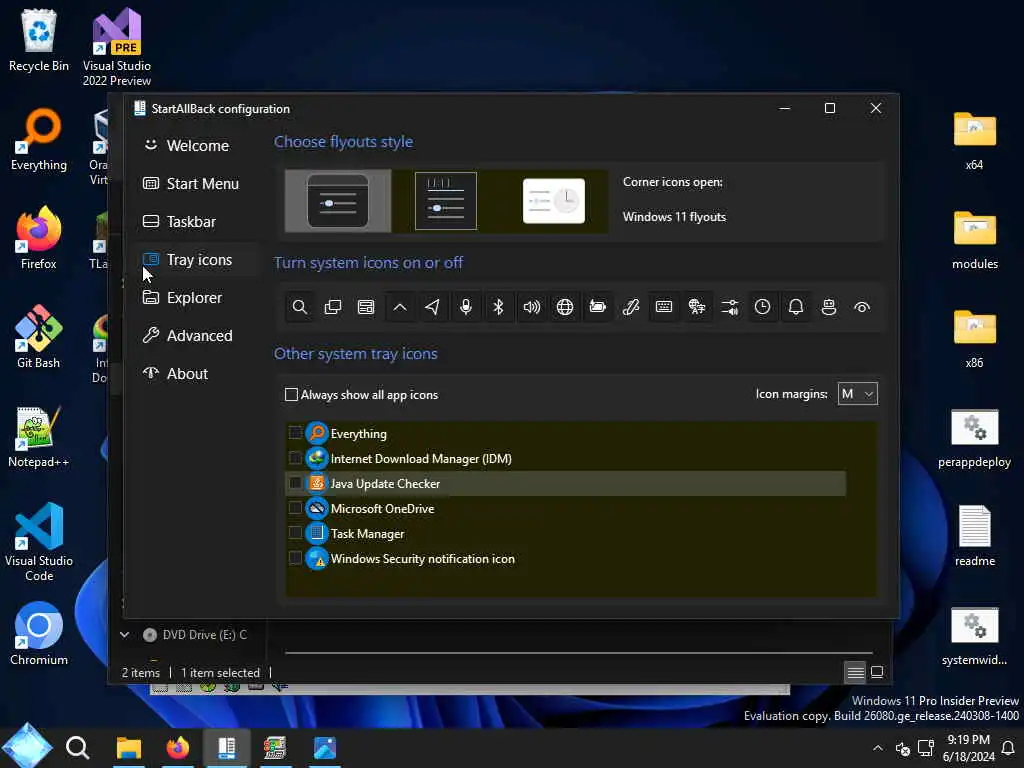The height and width of the screenshot is (768, 1024).
Task: Toggle the Location arrow system icon
Action: 432,307
